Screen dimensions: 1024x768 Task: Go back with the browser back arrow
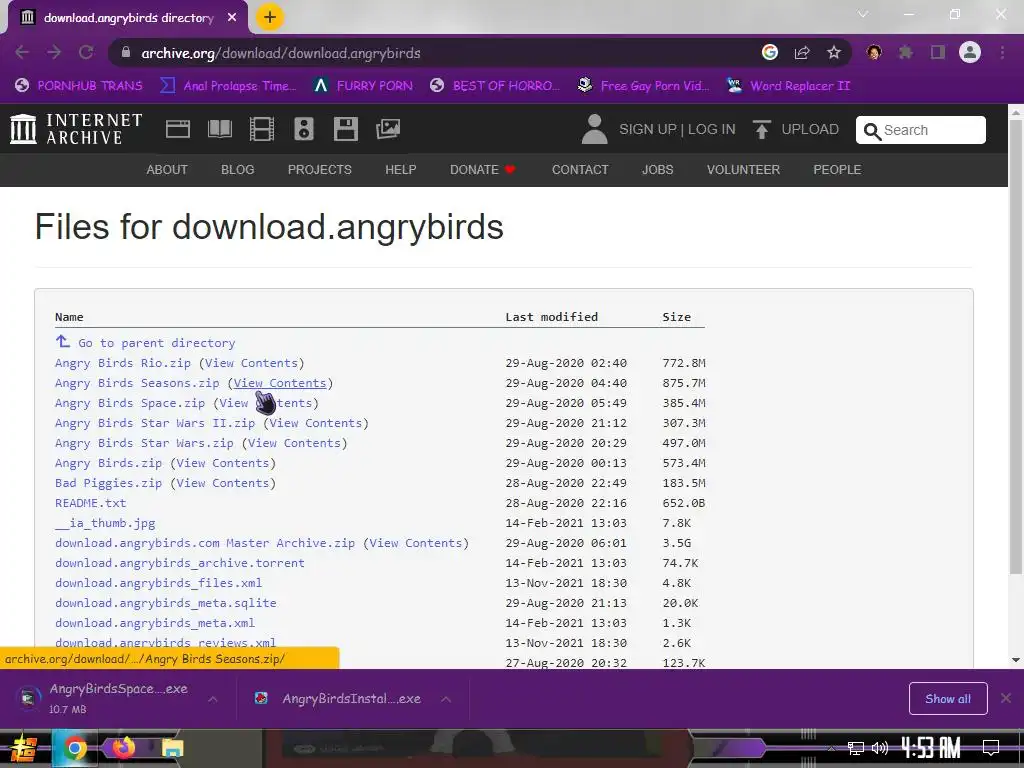click(x=22, y=52)
